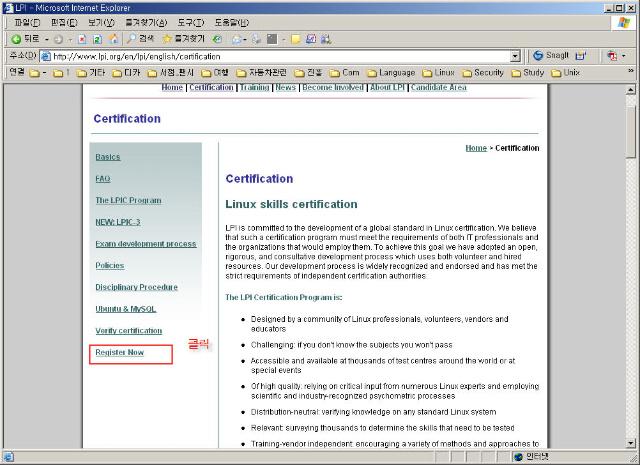
Task: Click the vertical scrollbar up arrow
Action: pyautogui.click(x=631, y=89)
